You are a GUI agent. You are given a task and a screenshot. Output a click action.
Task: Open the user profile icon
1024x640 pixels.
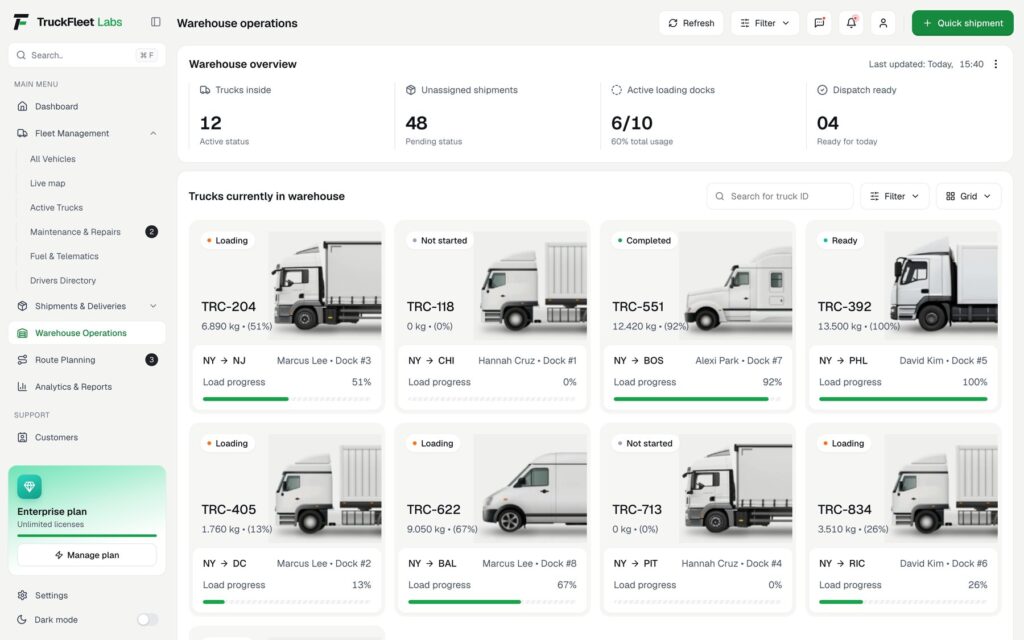883,23
